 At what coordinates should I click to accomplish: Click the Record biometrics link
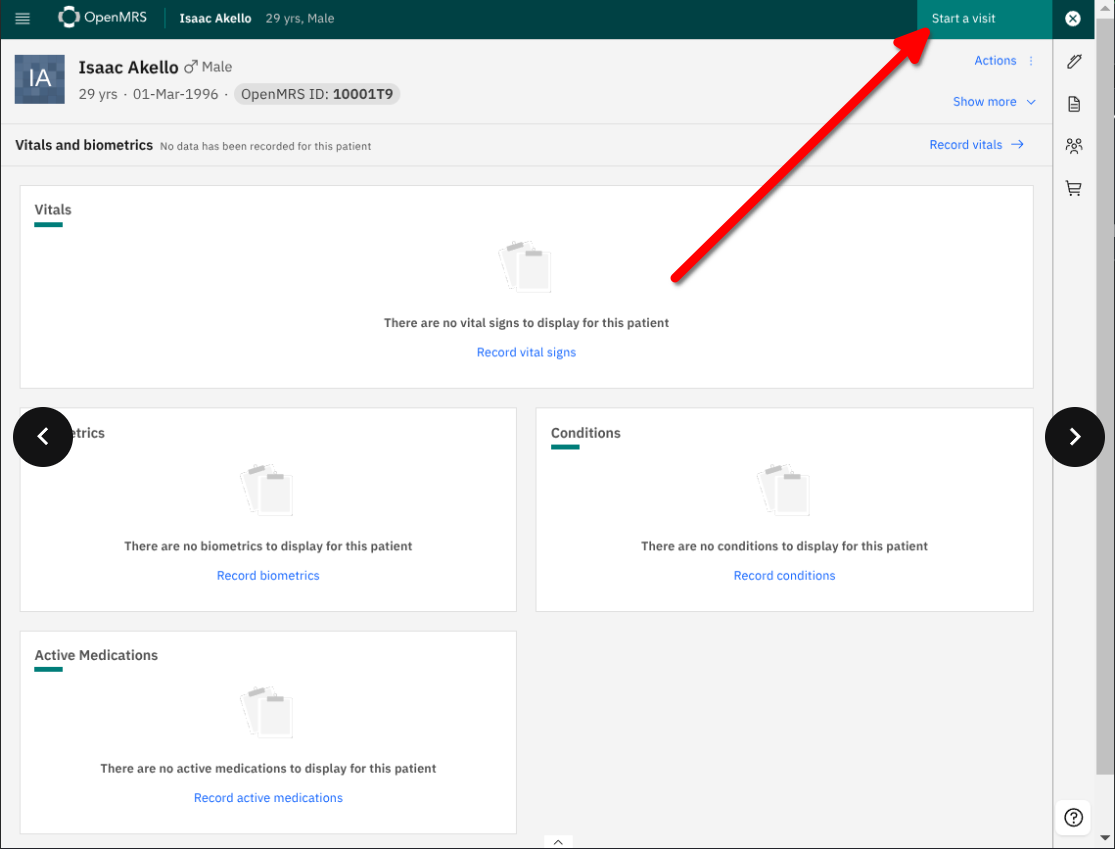point(268,575)
